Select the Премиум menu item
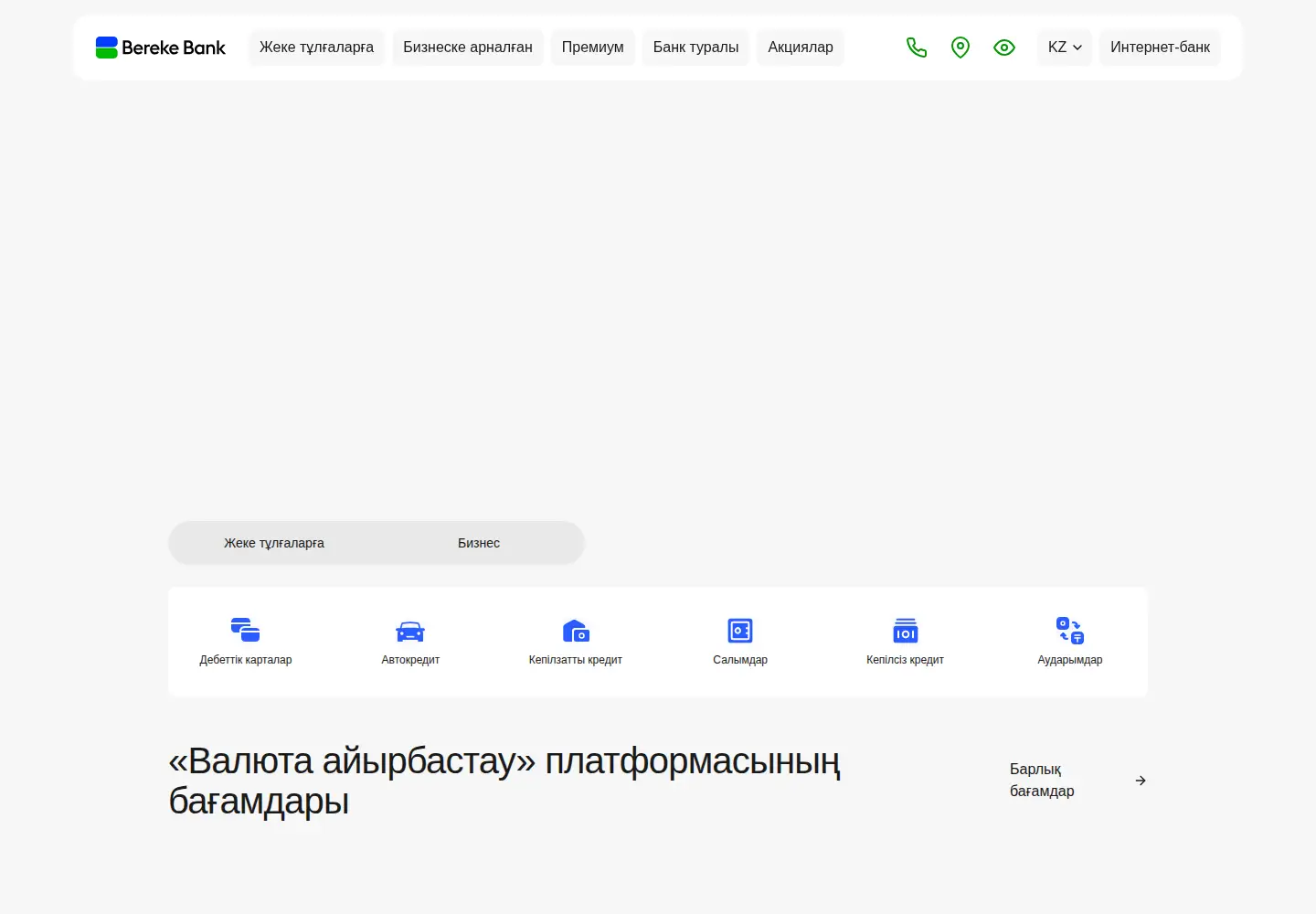Viewport: 1316px width, 914px height. pyautogui.click(x=593, y=48)
